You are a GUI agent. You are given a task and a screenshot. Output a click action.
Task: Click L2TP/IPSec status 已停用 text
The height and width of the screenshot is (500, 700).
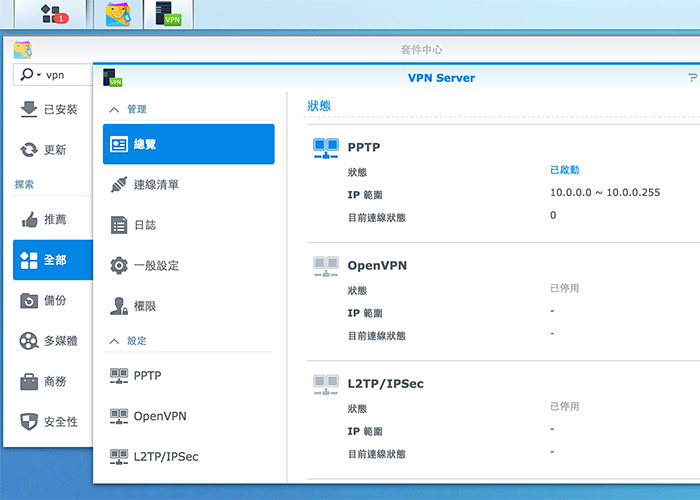(x=564, y=407)
